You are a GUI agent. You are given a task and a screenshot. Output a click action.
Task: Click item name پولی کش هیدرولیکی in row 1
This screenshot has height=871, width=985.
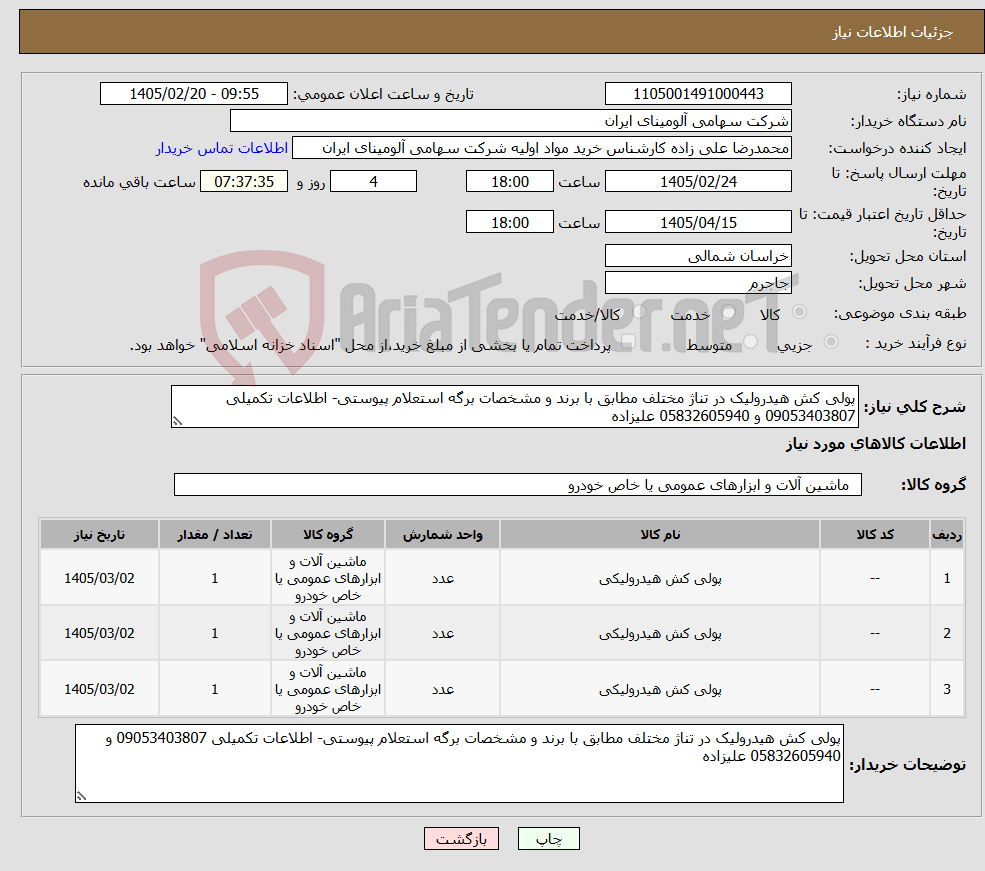pyautogui.click(x=660, y=578)
